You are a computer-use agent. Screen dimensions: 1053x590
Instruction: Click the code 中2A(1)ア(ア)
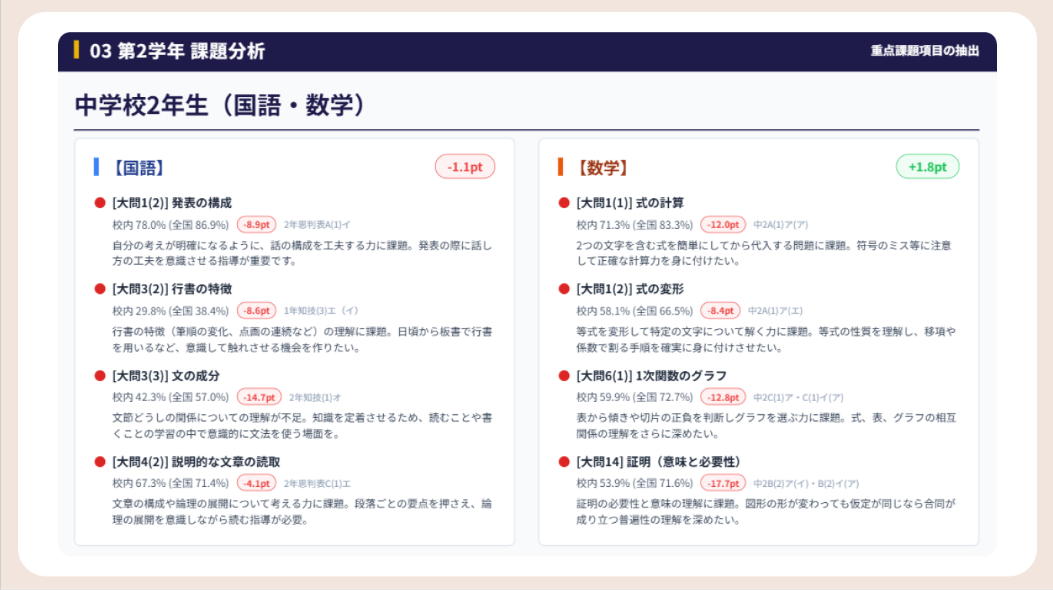click(x=780, y=225)
